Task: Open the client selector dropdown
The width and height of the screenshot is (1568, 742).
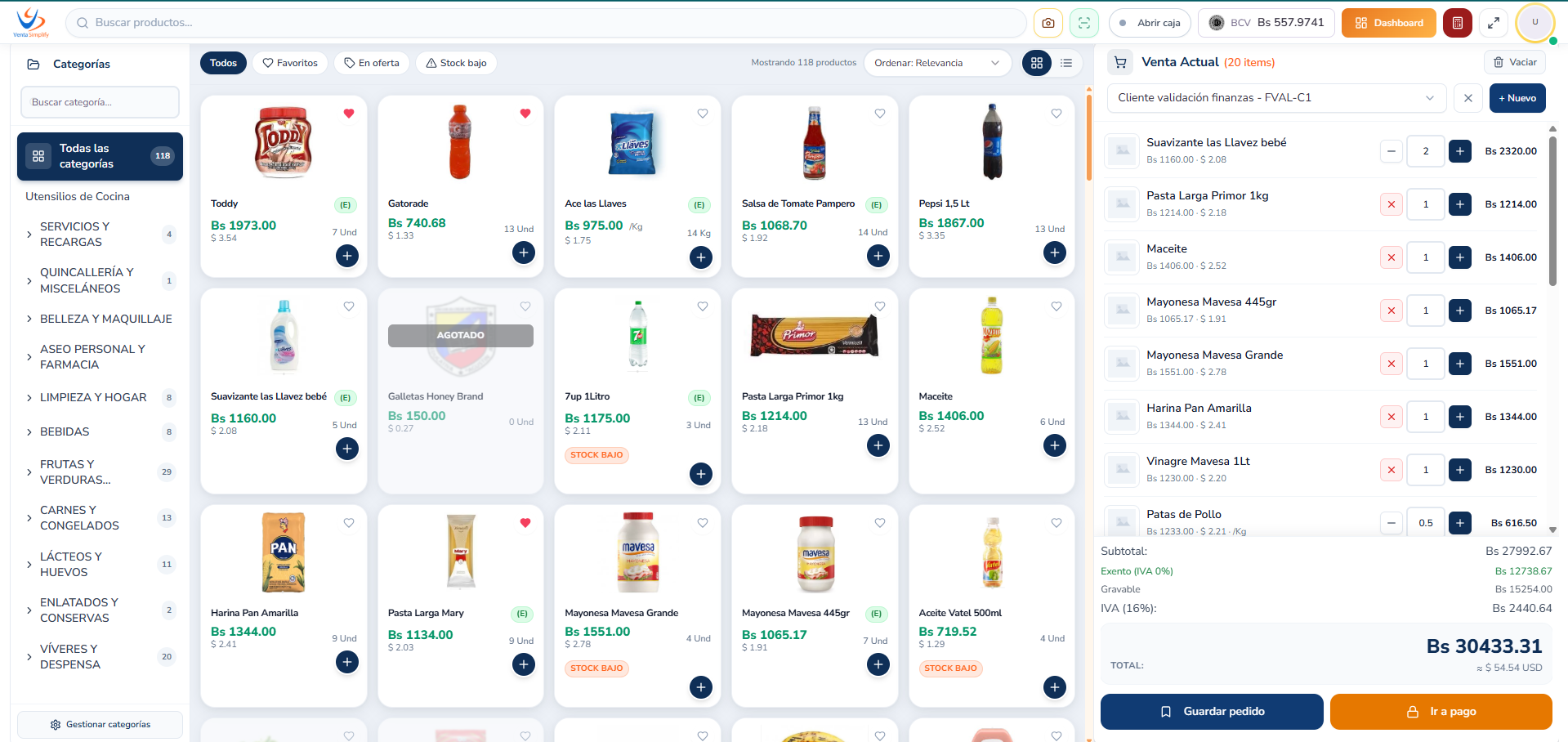Action: [x=1276, y=98]
